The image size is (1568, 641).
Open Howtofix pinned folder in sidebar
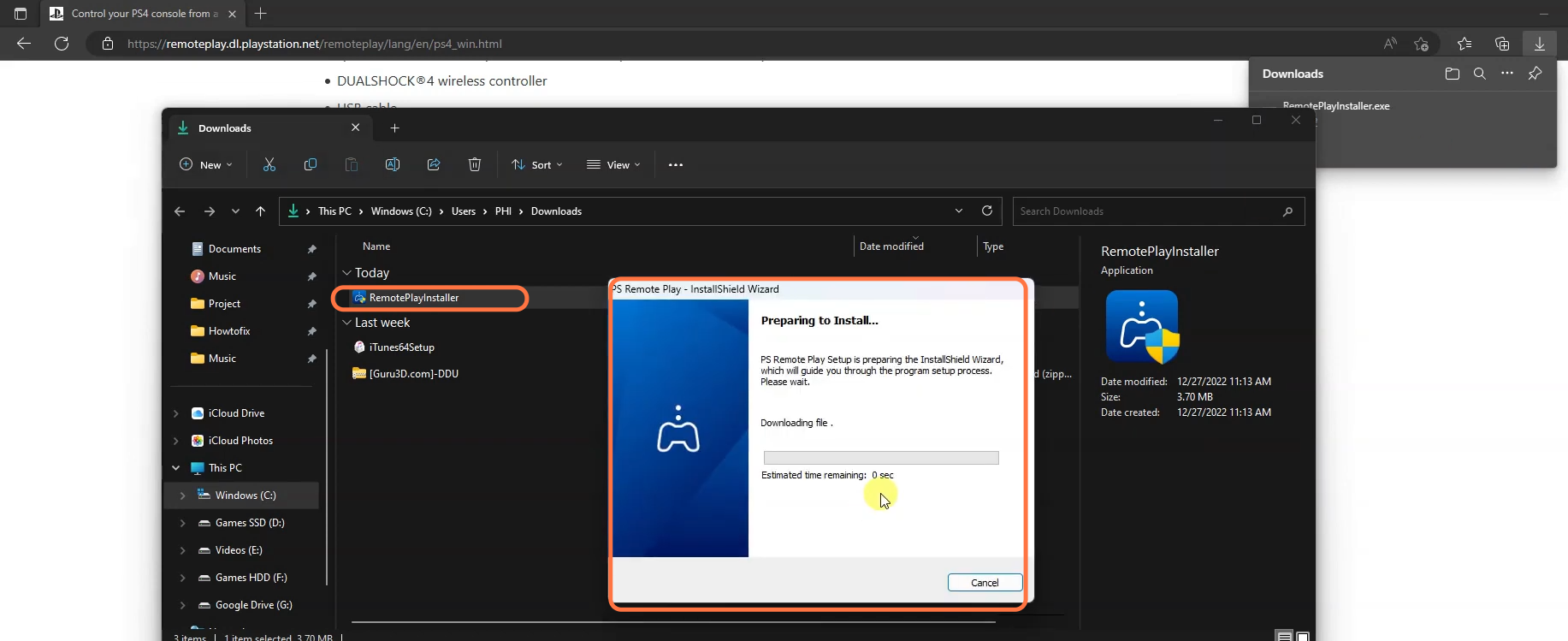[229, 331]
